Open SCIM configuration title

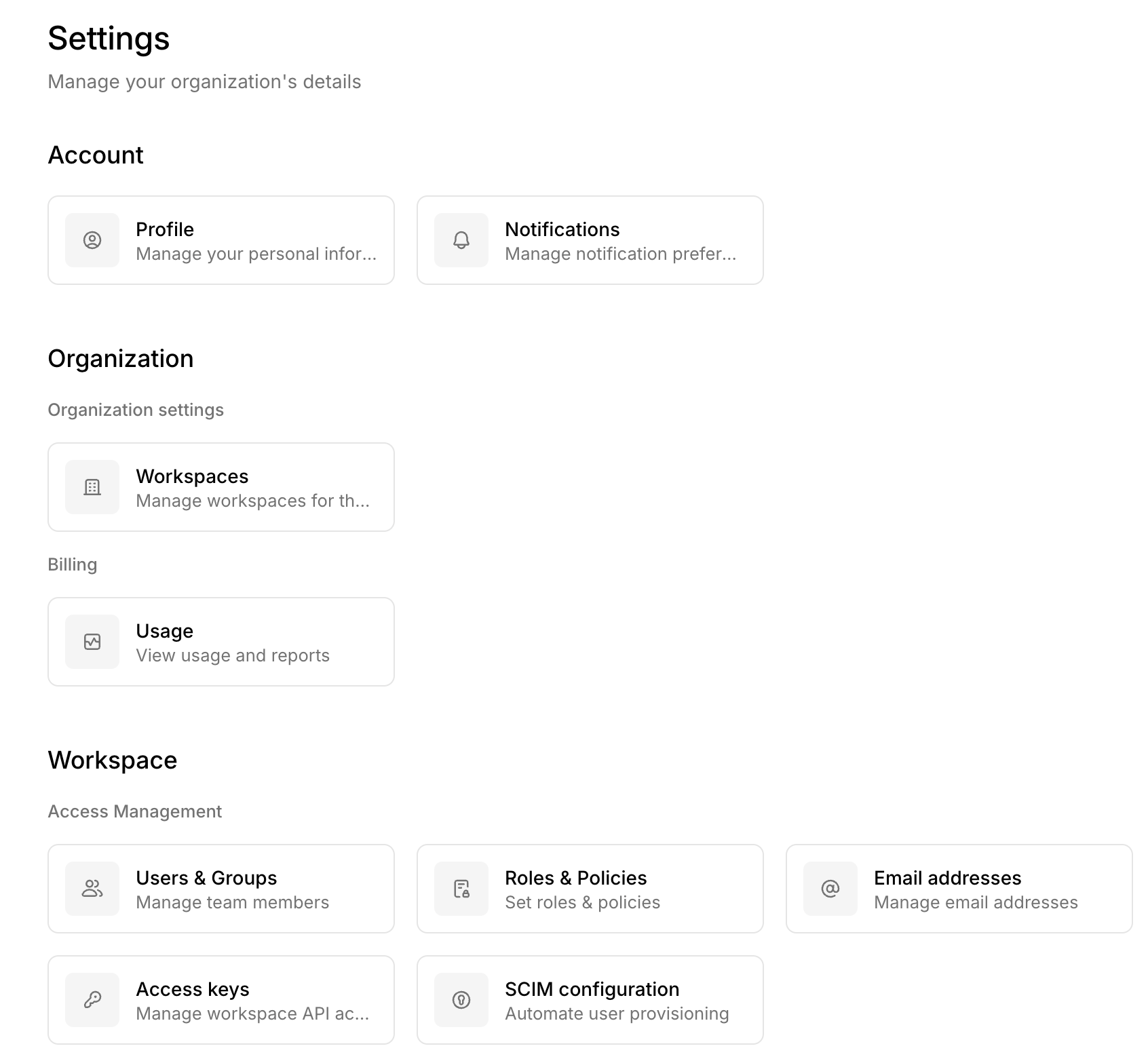point(592,989)
